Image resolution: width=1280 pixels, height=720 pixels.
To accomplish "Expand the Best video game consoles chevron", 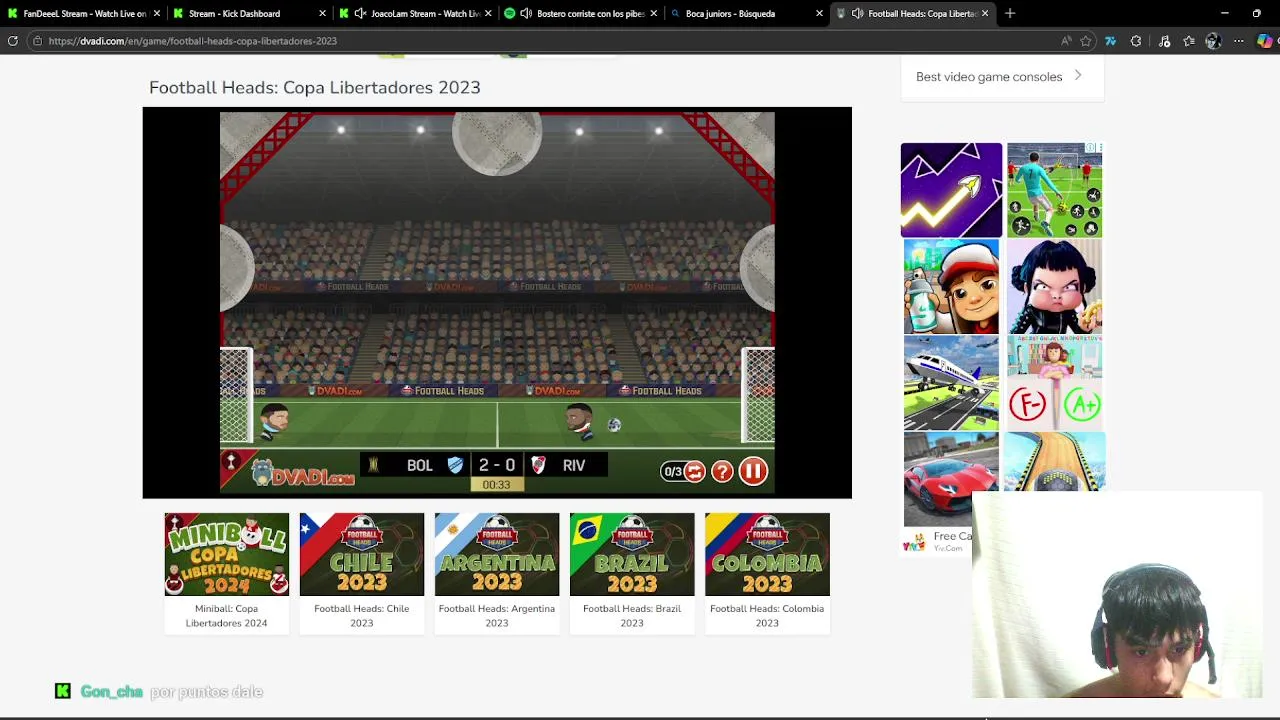I will (1078, 76).
